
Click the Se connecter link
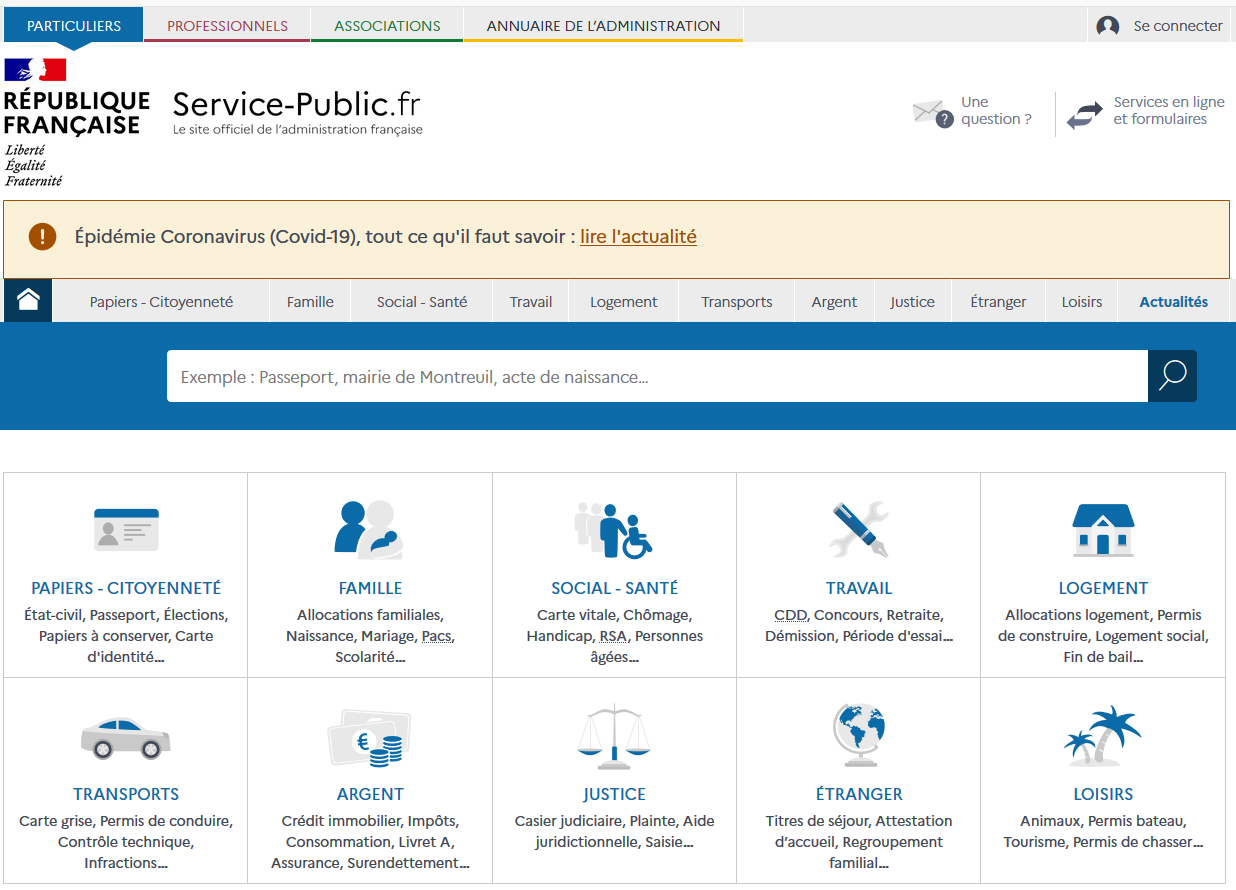point(1178,26)
